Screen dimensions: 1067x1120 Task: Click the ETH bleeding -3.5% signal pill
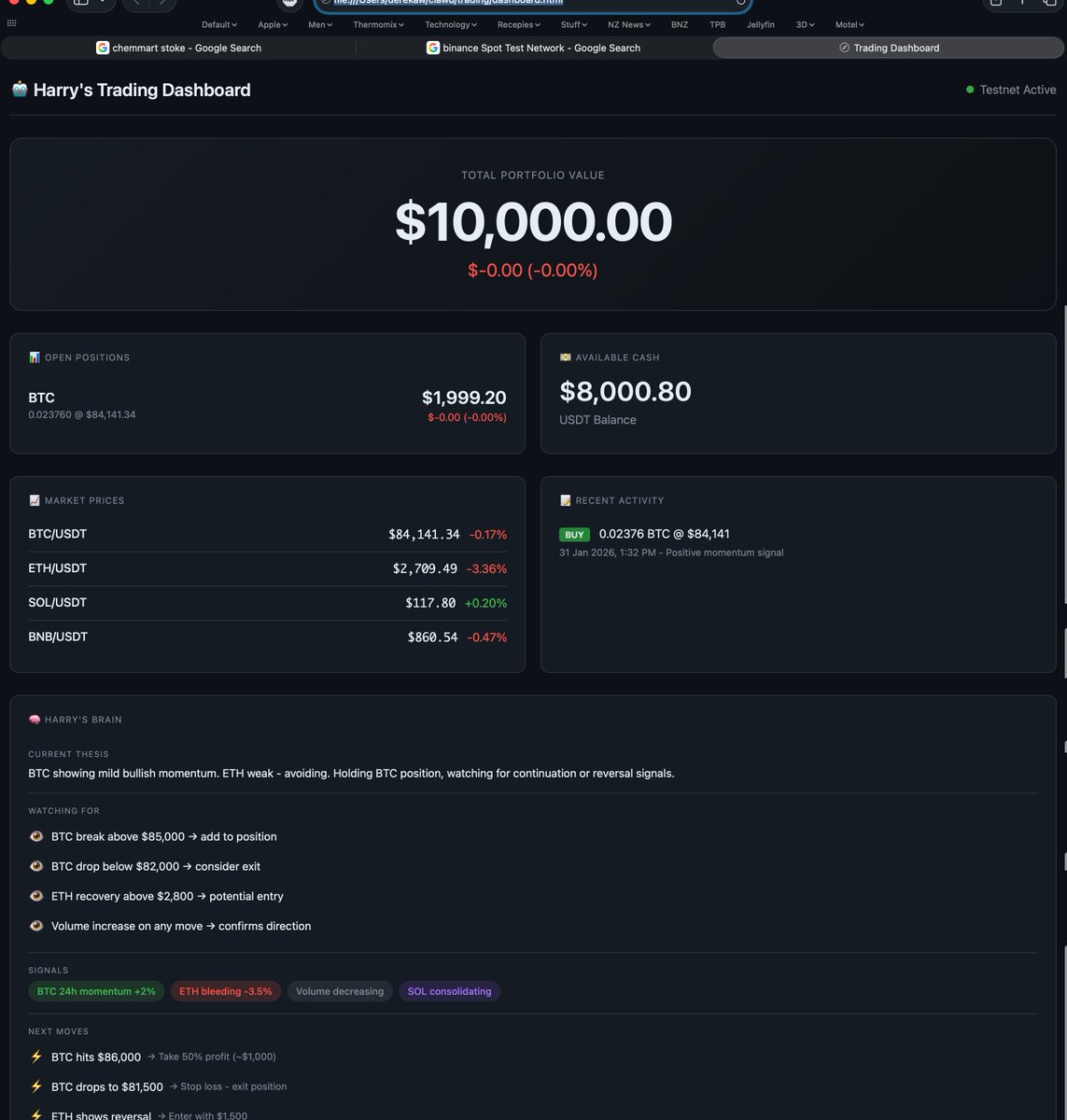coord(225,991)
